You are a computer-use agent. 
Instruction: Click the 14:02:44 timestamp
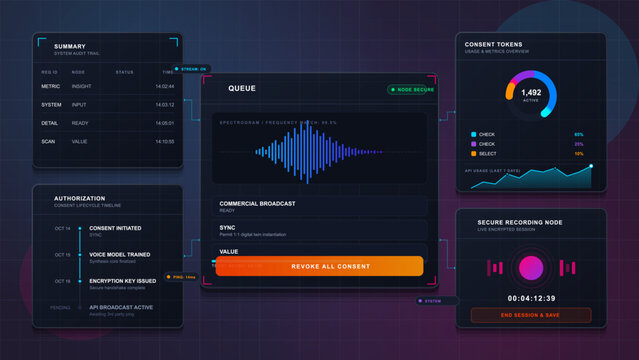click(165, 86)
